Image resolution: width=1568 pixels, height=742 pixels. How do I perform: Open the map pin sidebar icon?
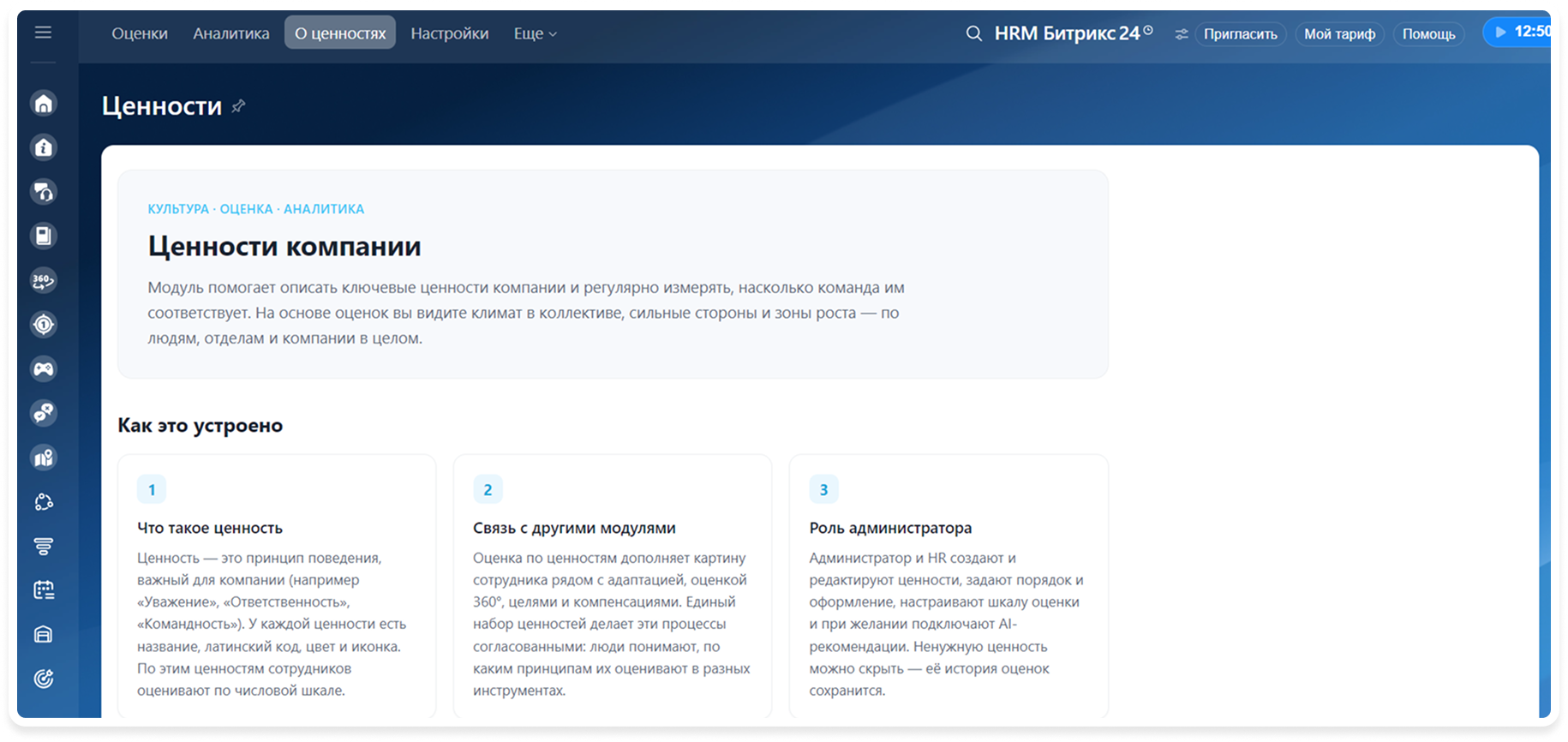44,458
